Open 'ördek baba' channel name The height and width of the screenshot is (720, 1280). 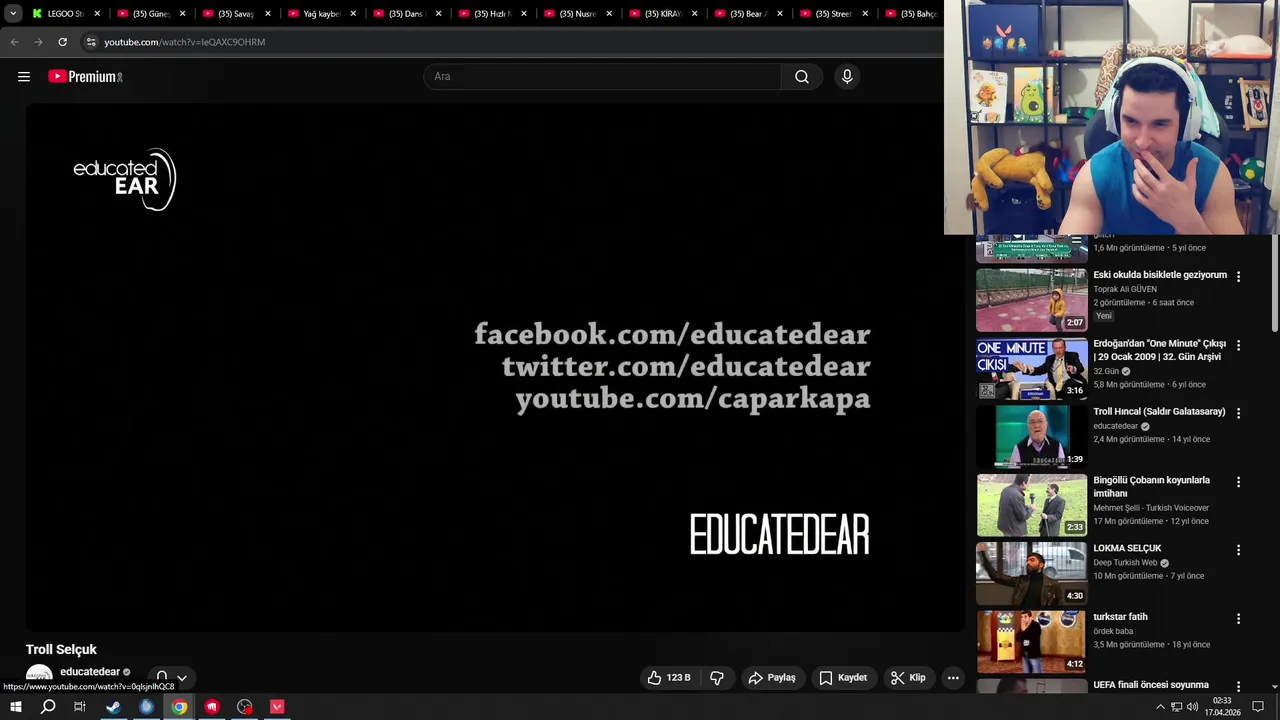click(1113, 631)
